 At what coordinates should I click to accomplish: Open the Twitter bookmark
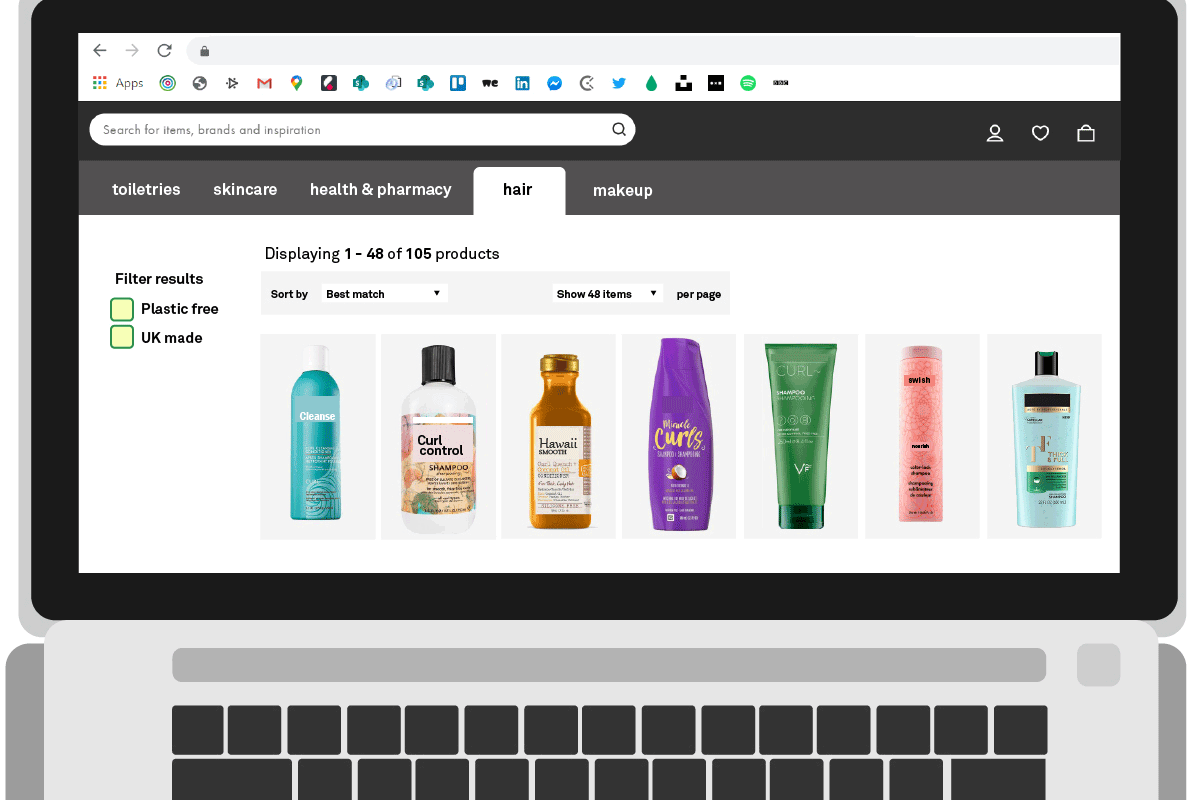coord(619,84)
